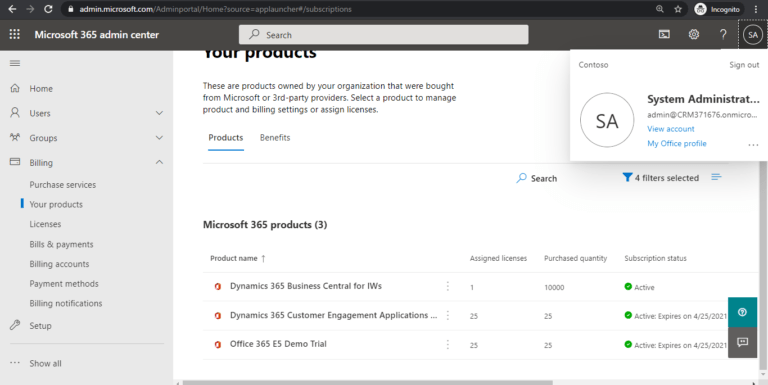Open Billing notifications page
The height and width of the screenshot is (385, 768).
pyautogui.click(x=66, y=303)
